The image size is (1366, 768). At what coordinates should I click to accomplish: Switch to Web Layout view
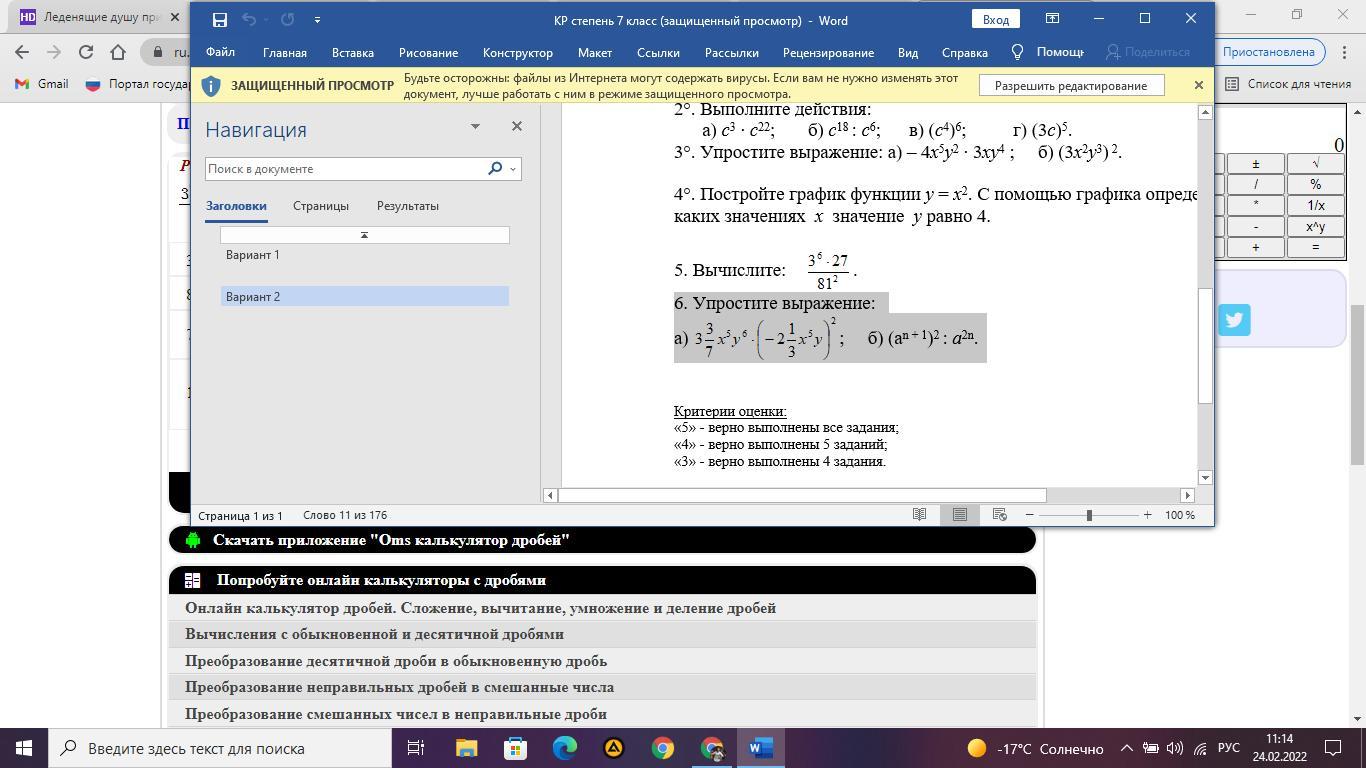(x=999, y=514)
